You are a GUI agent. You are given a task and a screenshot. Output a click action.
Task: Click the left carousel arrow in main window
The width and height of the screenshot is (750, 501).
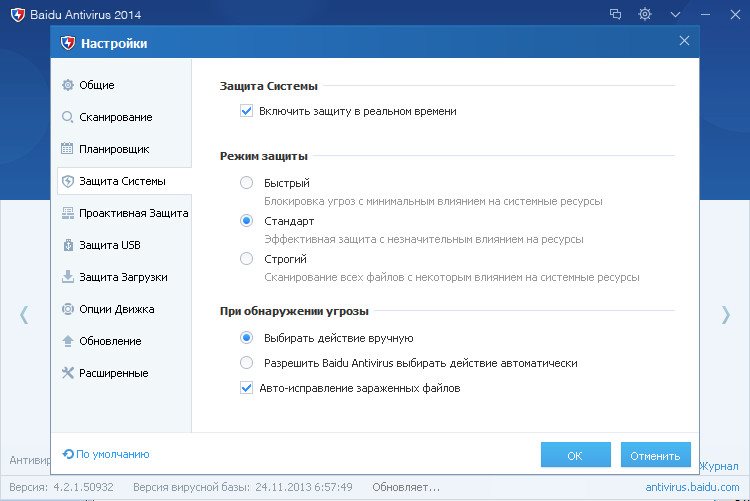[x=24, y=314]
